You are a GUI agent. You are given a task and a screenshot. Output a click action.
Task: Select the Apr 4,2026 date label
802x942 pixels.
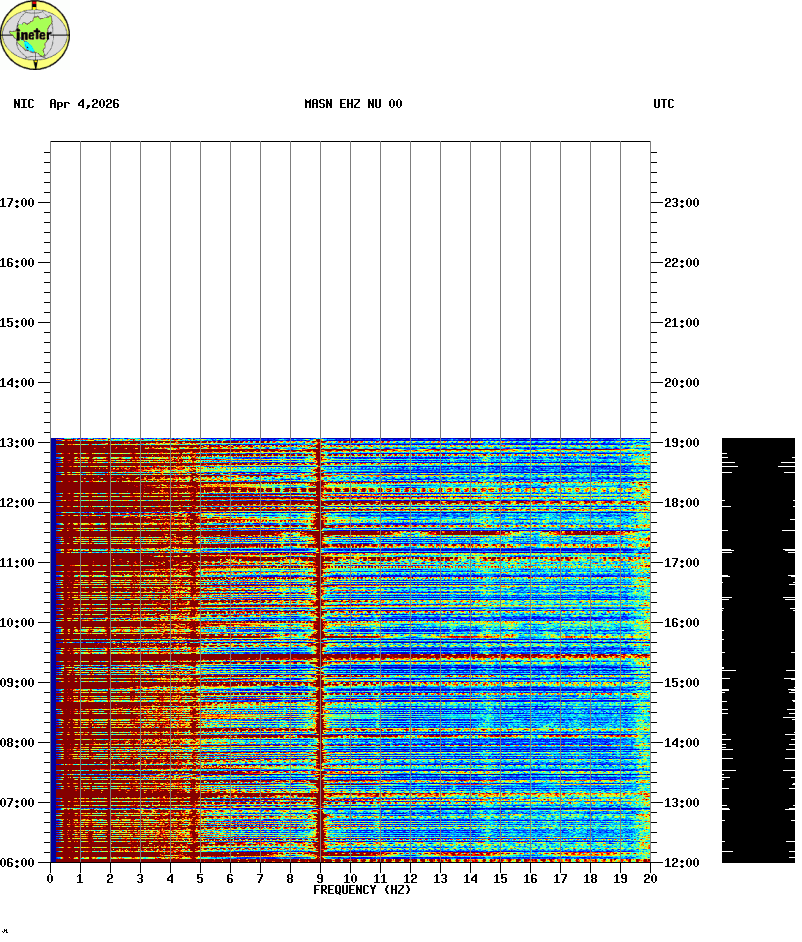pyautogui.click(x=84, y=104)
